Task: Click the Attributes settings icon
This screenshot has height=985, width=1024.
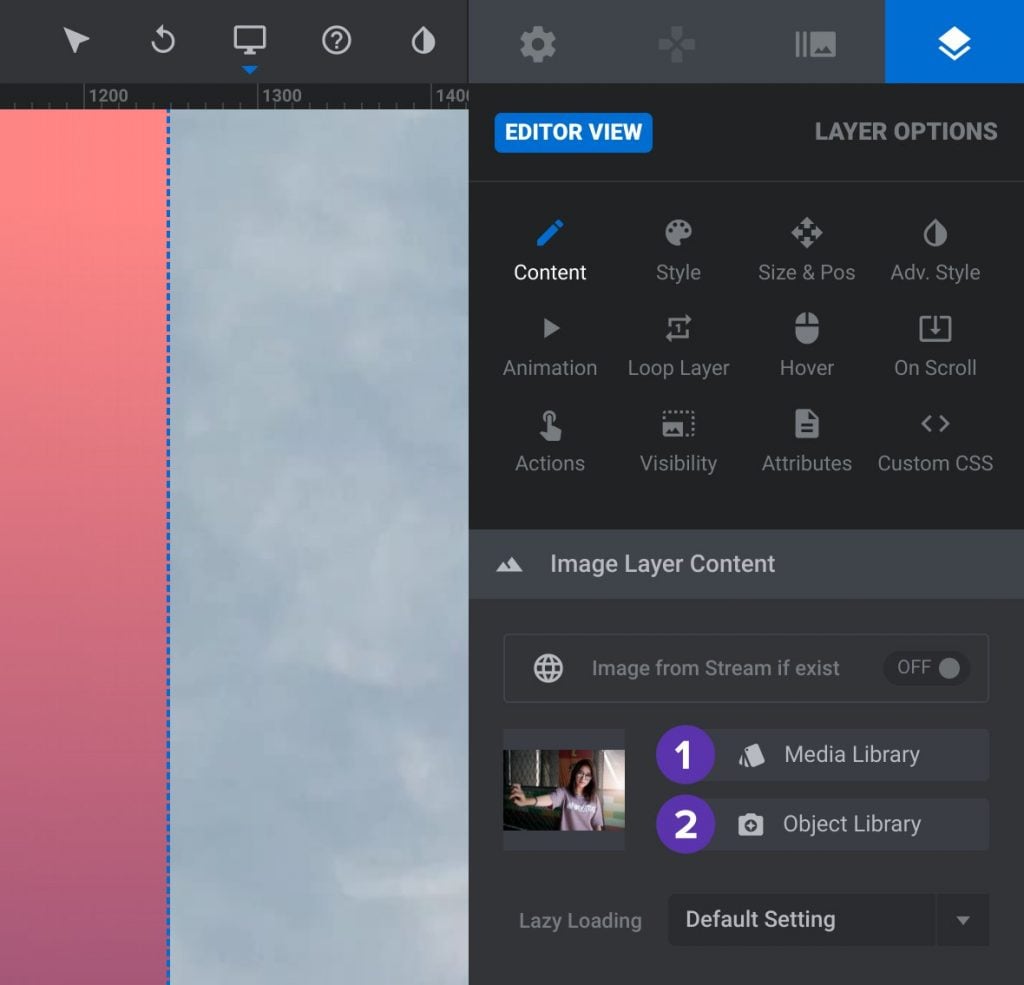Action: [x=806, y=440]
